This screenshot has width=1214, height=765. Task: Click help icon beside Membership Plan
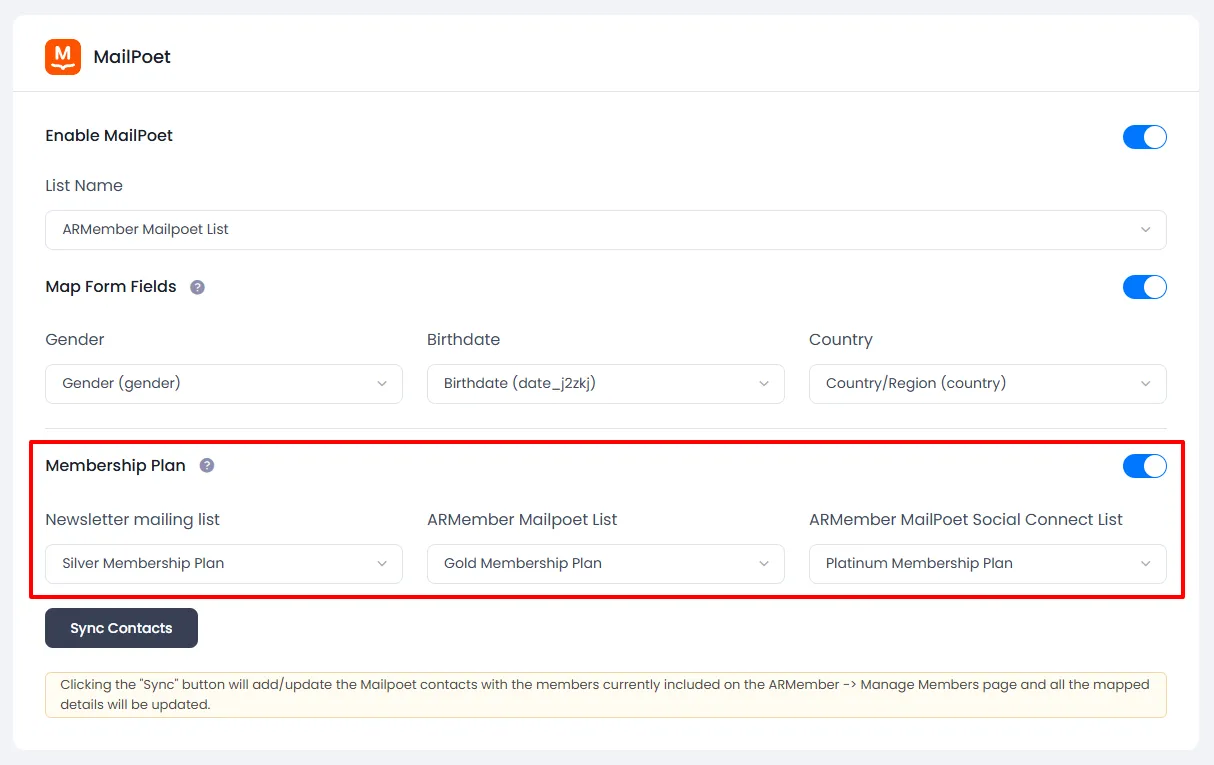(207, 465)
